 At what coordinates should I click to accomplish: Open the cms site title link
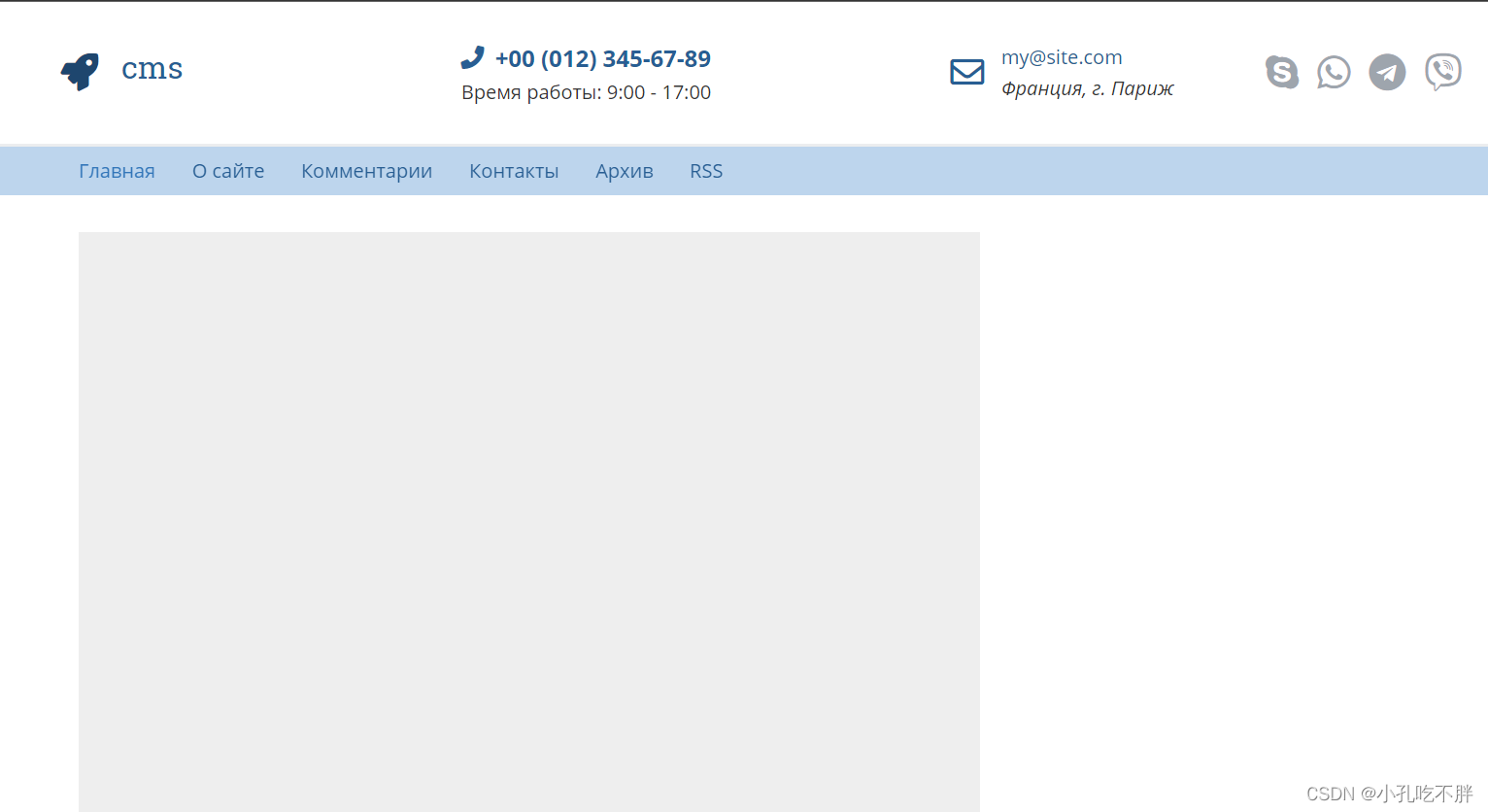[152, 69]
